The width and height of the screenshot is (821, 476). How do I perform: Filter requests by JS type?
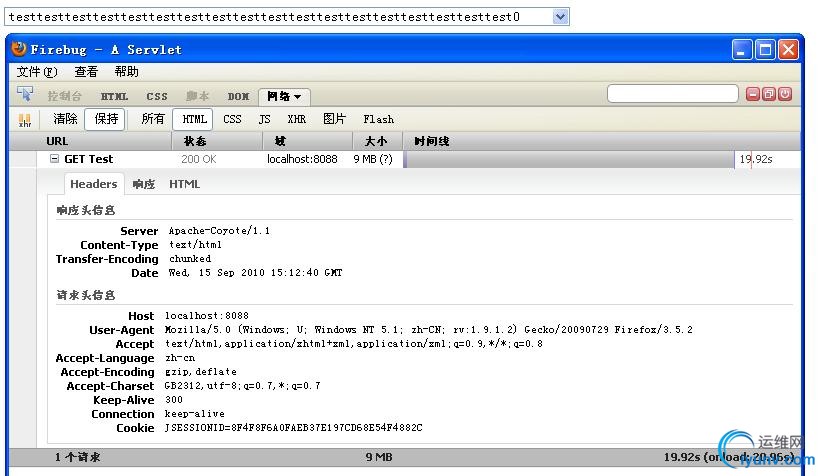(264, 119)
